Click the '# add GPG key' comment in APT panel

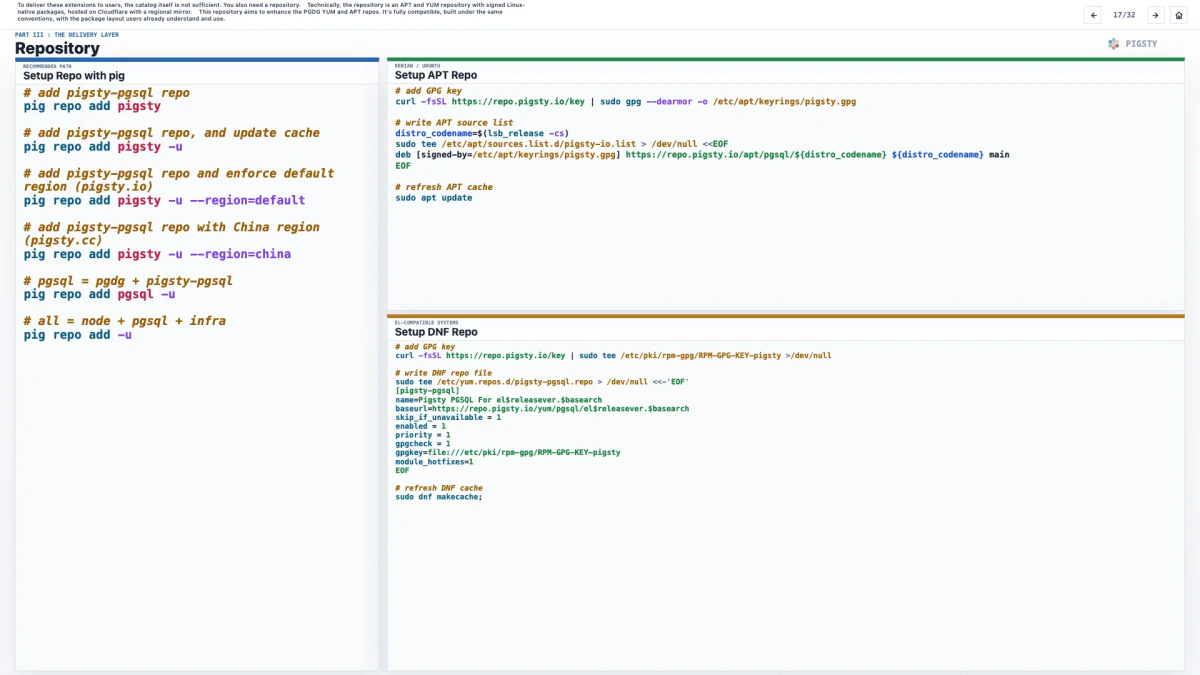pos(428,91)
